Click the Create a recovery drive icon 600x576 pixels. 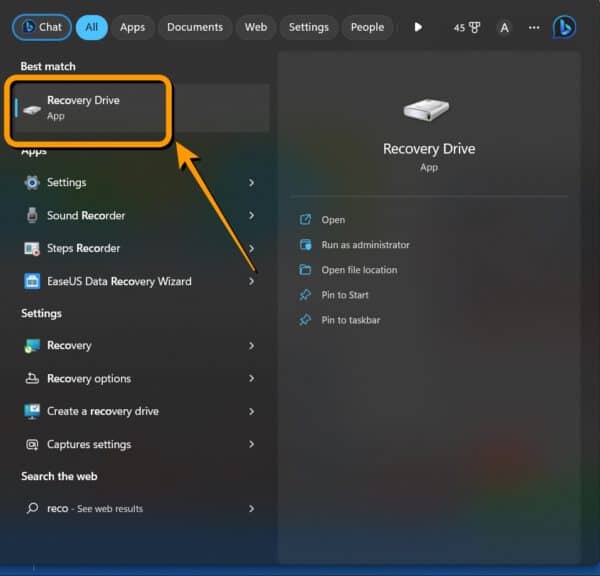(32, 412)
